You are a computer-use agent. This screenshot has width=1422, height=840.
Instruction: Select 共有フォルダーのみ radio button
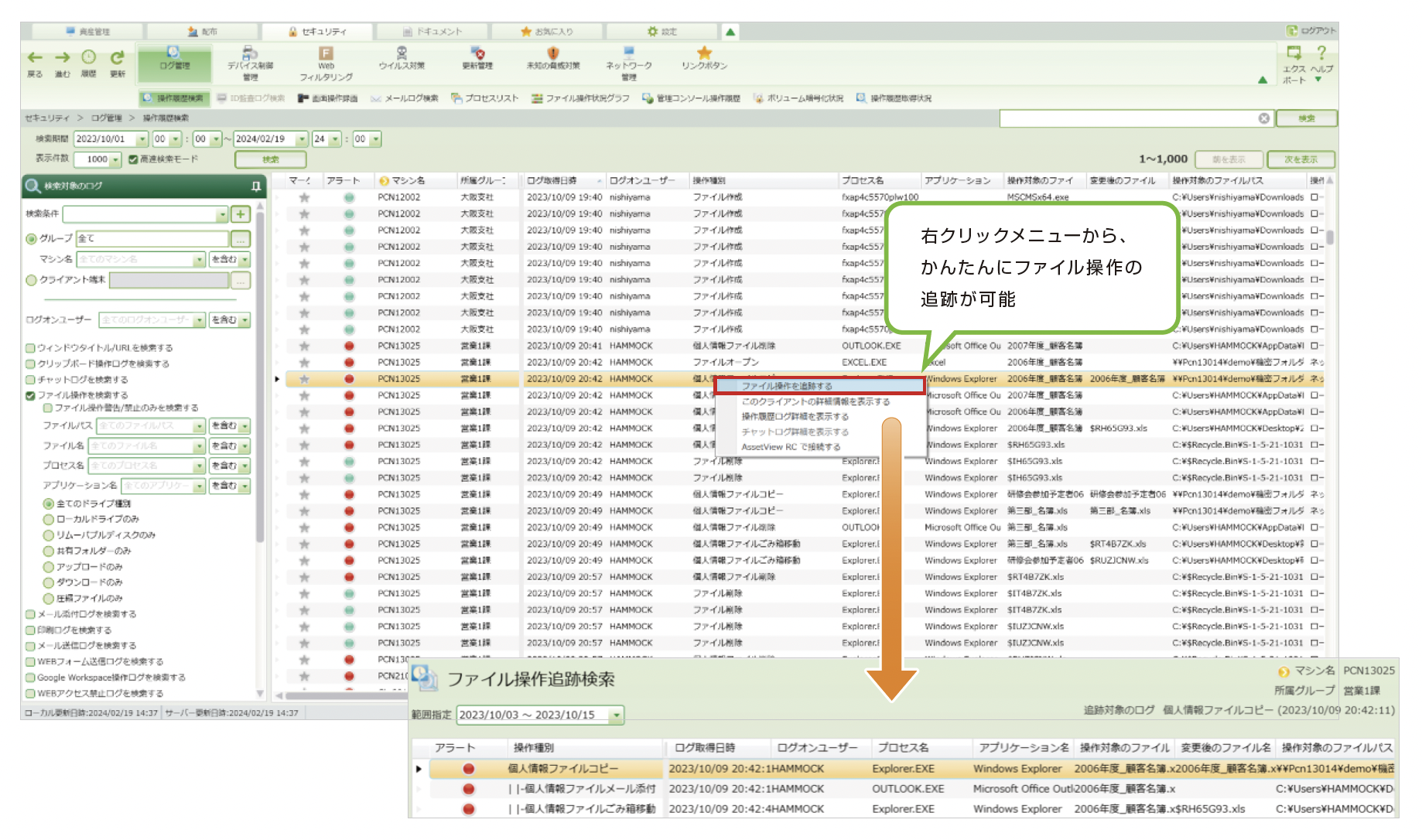[48, 551]
